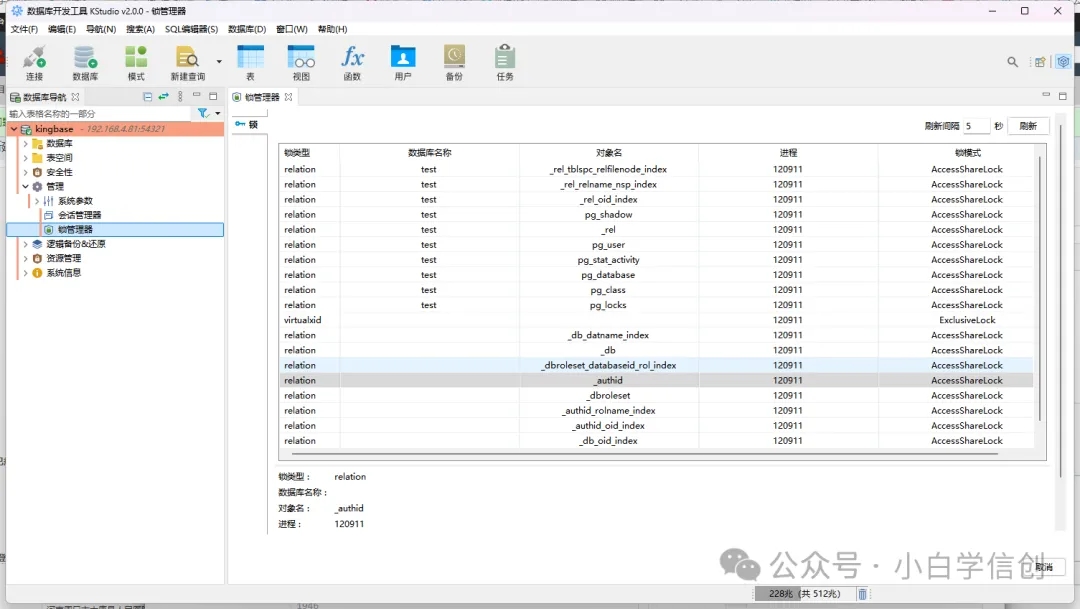Minimize the 锁管理器 editor area

(x=1046, y=94)
